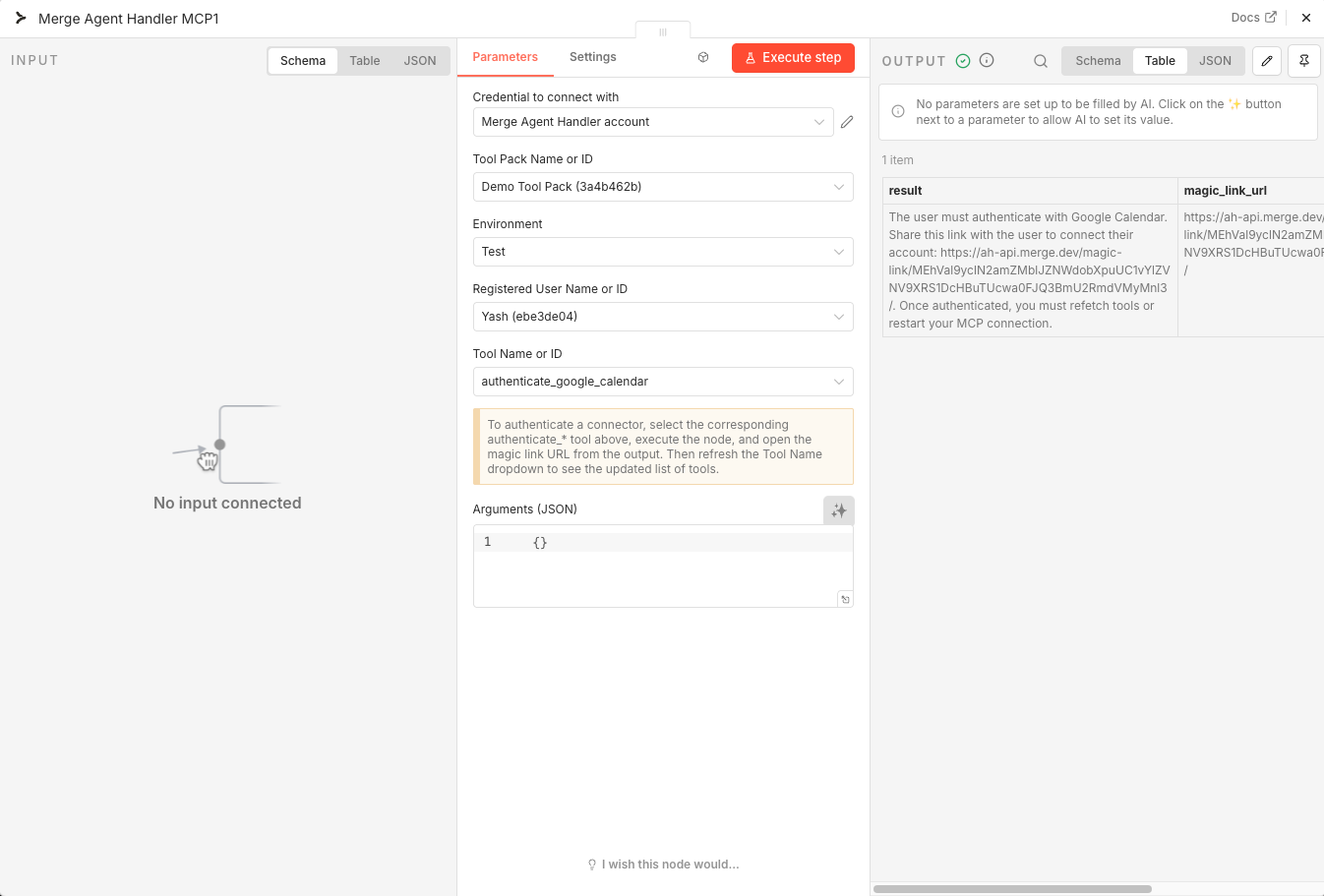
Task: Search the output data
Action: [1040, 61]
